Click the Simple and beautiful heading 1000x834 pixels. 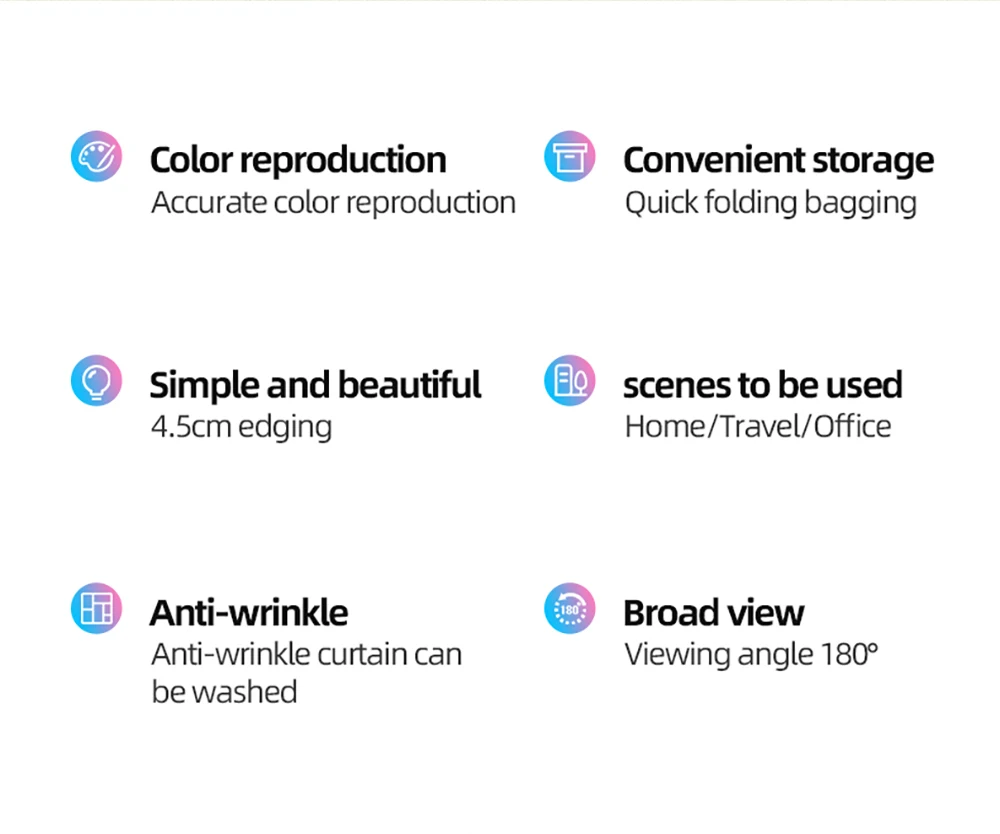315,385
